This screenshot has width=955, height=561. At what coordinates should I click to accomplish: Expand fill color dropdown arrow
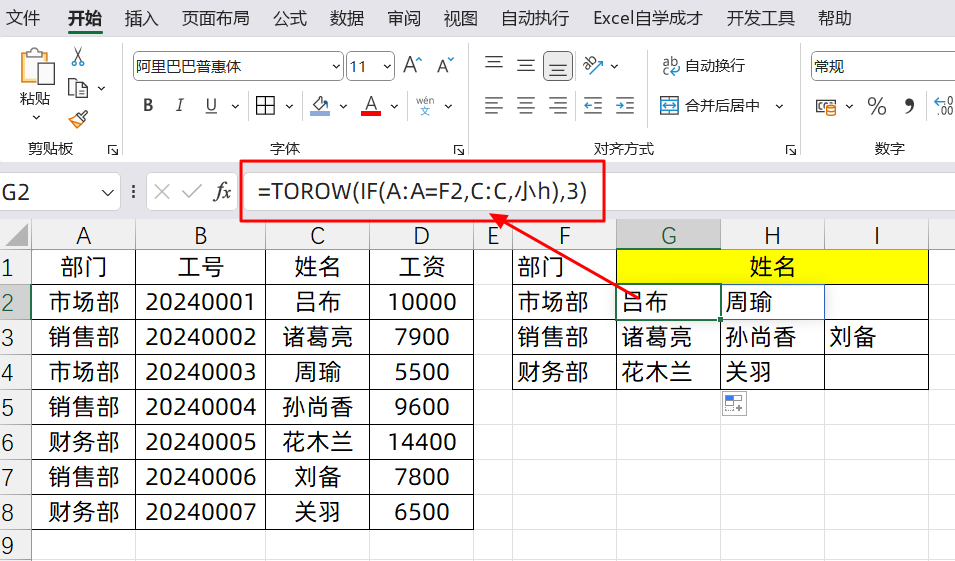click(x=343, y=107)
